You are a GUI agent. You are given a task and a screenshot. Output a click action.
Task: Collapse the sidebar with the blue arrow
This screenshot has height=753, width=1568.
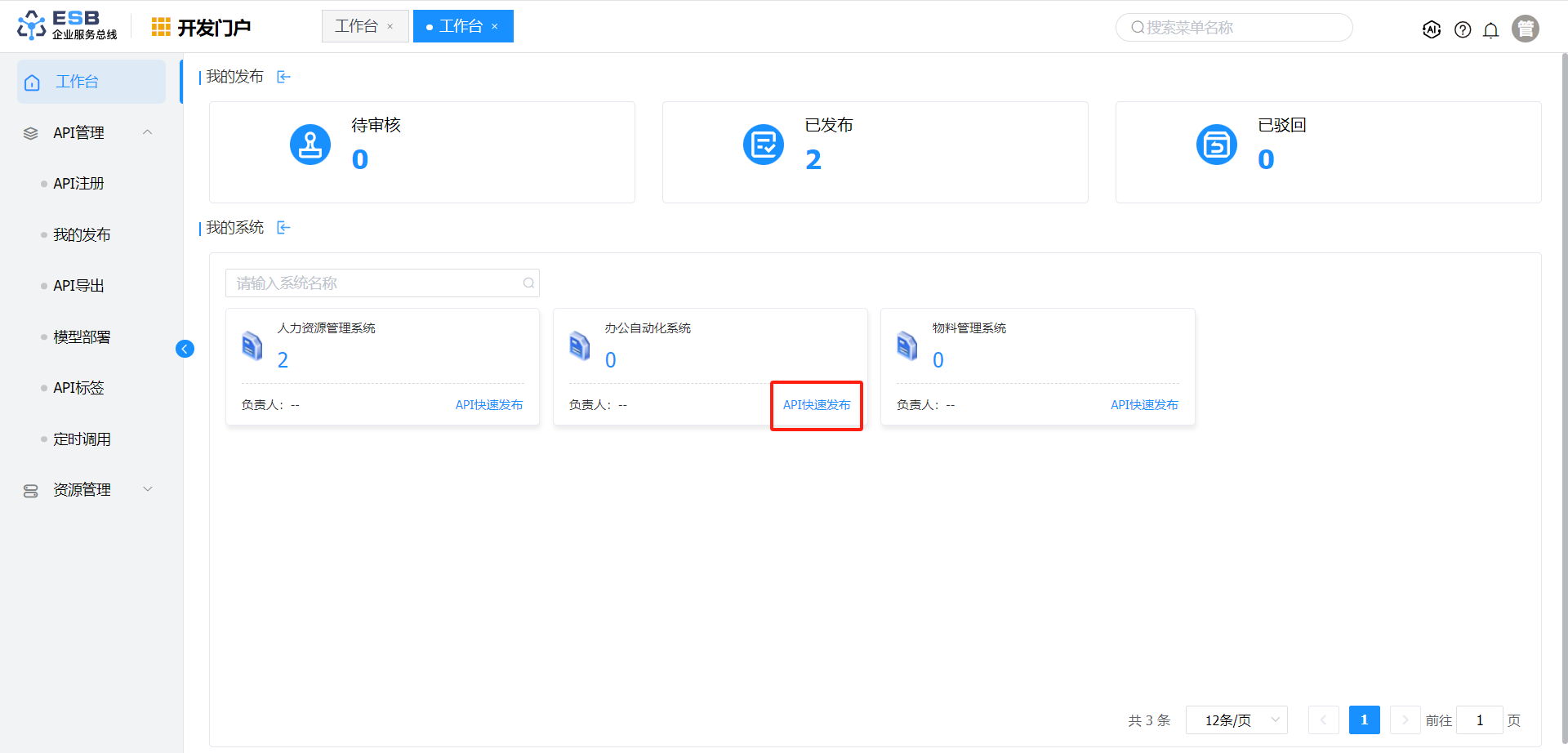tap(185, 350)
